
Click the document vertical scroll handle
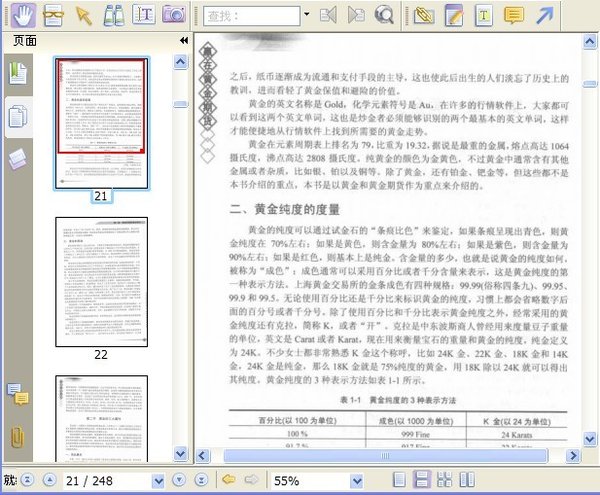(590, 83)
